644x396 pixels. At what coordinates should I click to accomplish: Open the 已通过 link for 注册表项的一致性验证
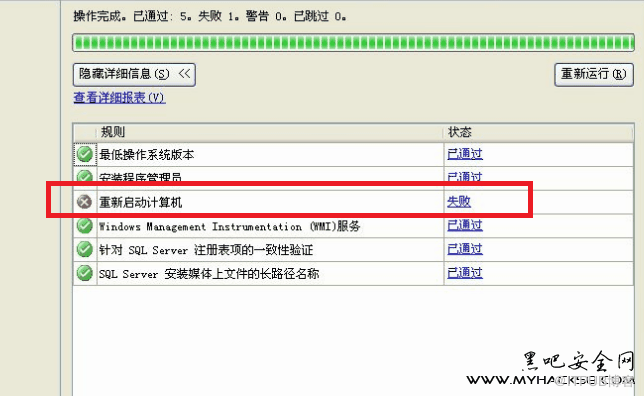point(465,249)
